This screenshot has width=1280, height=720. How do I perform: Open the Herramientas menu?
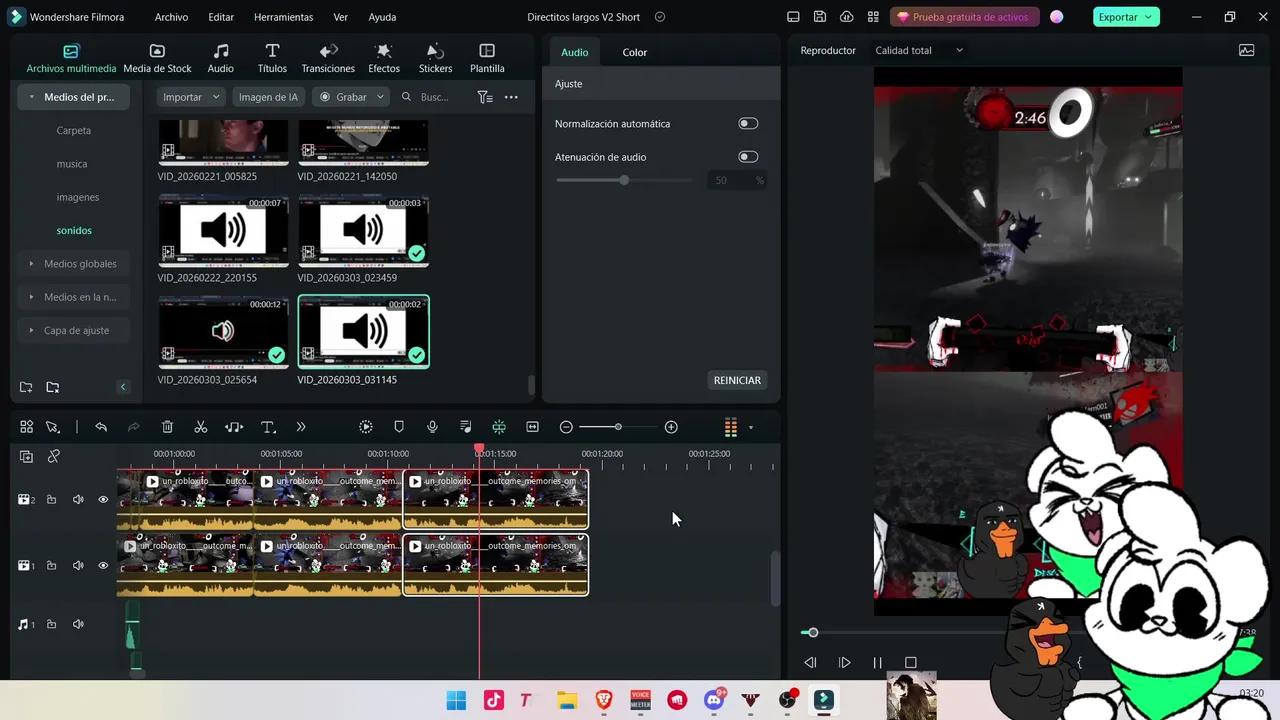coord(283,17)
